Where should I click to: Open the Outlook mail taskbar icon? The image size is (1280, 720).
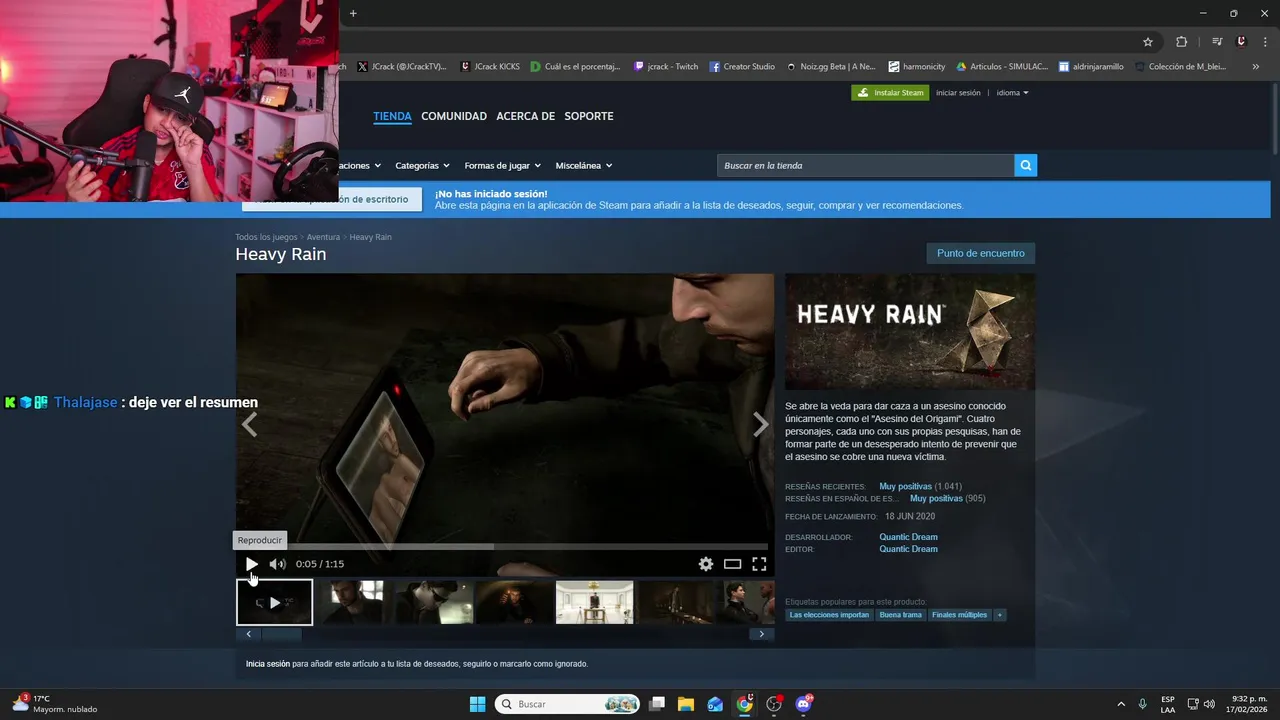point(715,704)
